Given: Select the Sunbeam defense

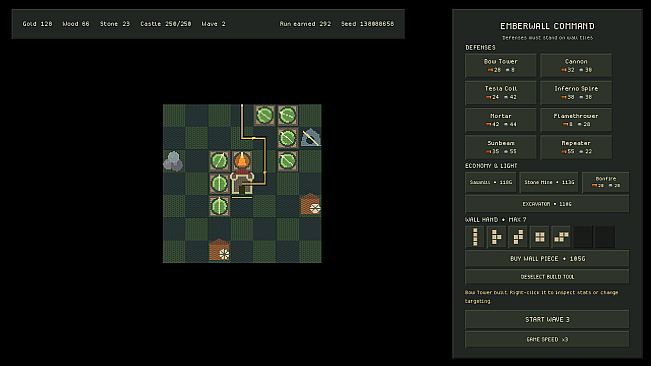Looking at the screenshot, I should pos(500,147).
